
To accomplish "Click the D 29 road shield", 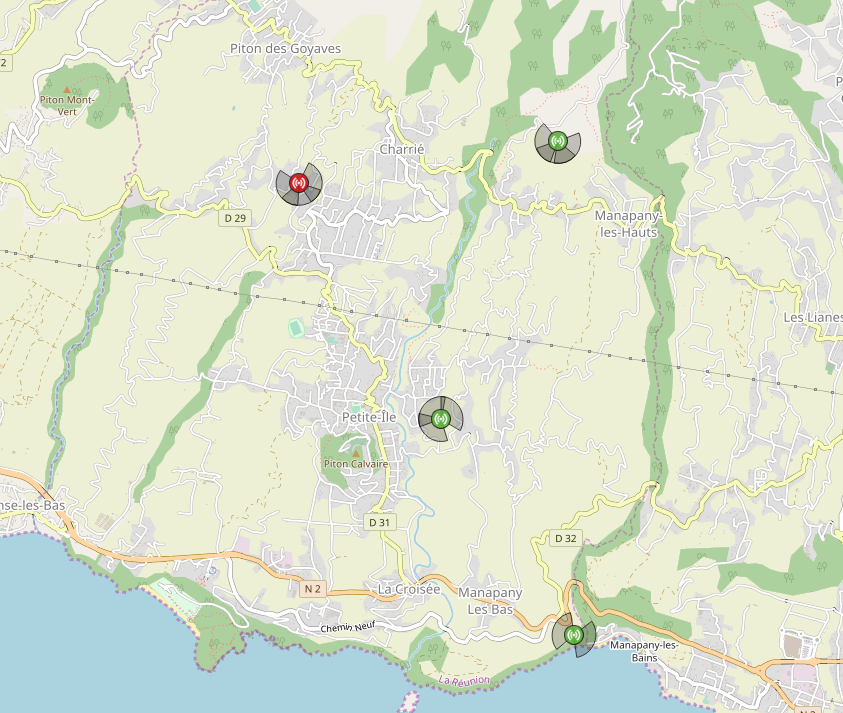I will point(235,218).
